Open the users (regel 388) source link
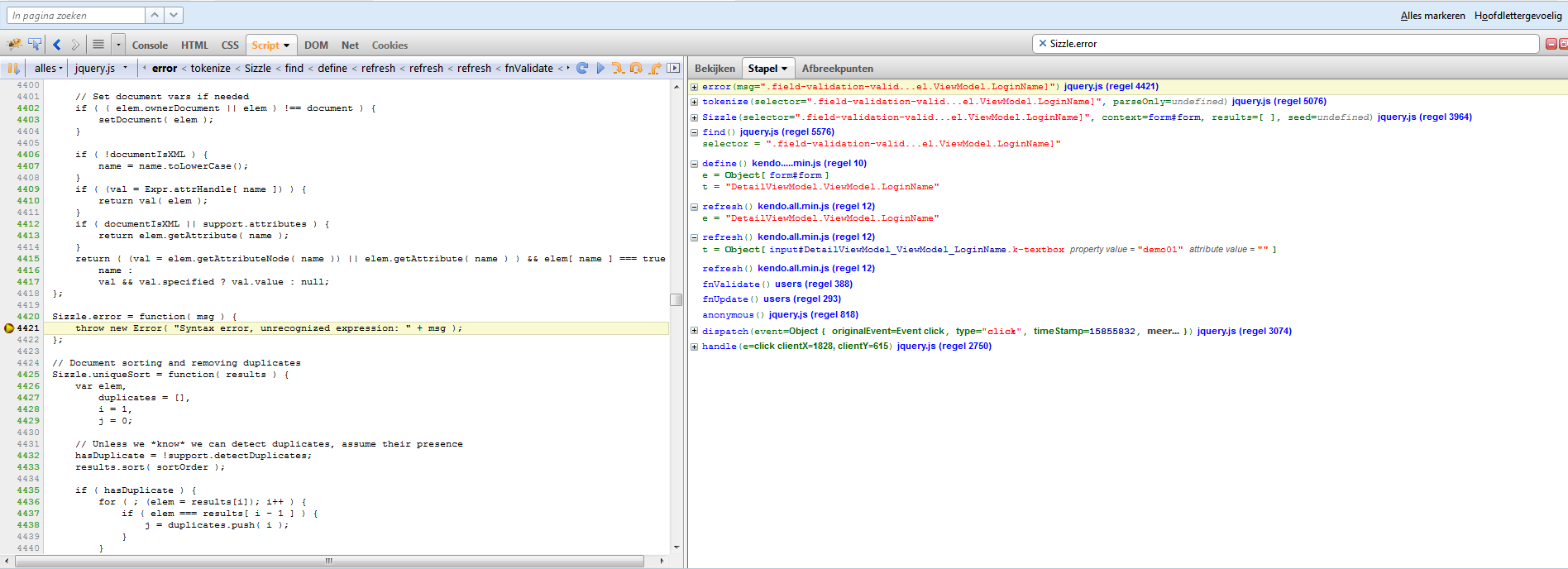The height and width of the screenshot is (569, 1568). (813, 284)
